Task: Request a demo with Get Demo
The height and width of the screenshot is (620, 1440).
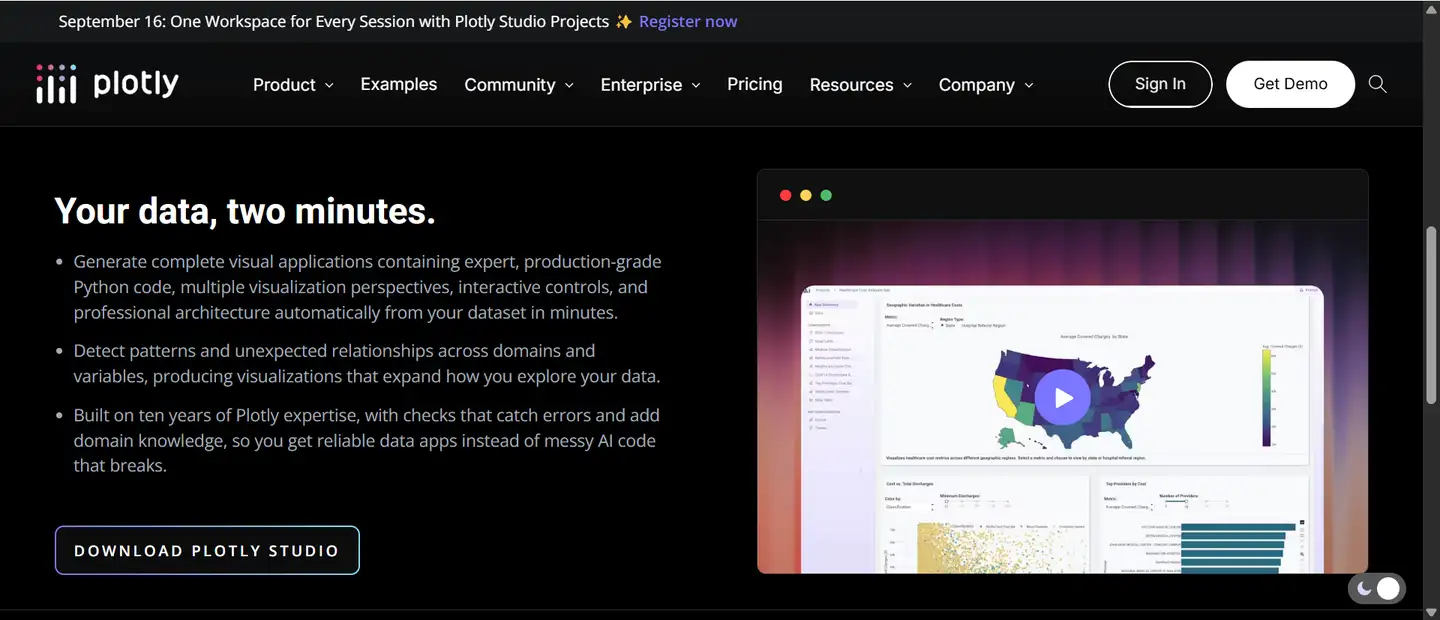Action: click(x=1290, y=84)
